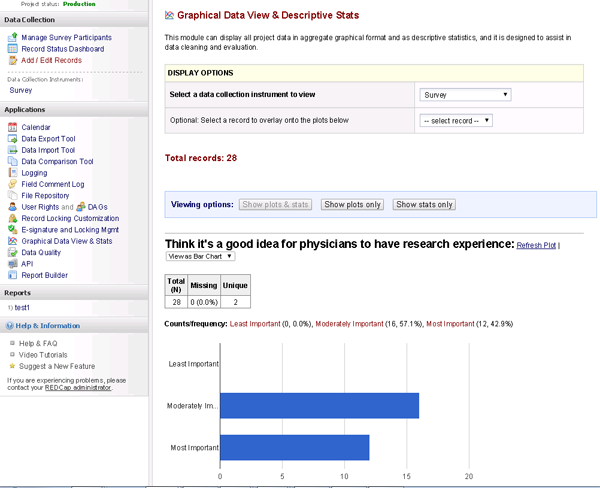The height and width of the screenshot is (488, 600).
Task: Click the Logging icon
Action: pos(13,173)
